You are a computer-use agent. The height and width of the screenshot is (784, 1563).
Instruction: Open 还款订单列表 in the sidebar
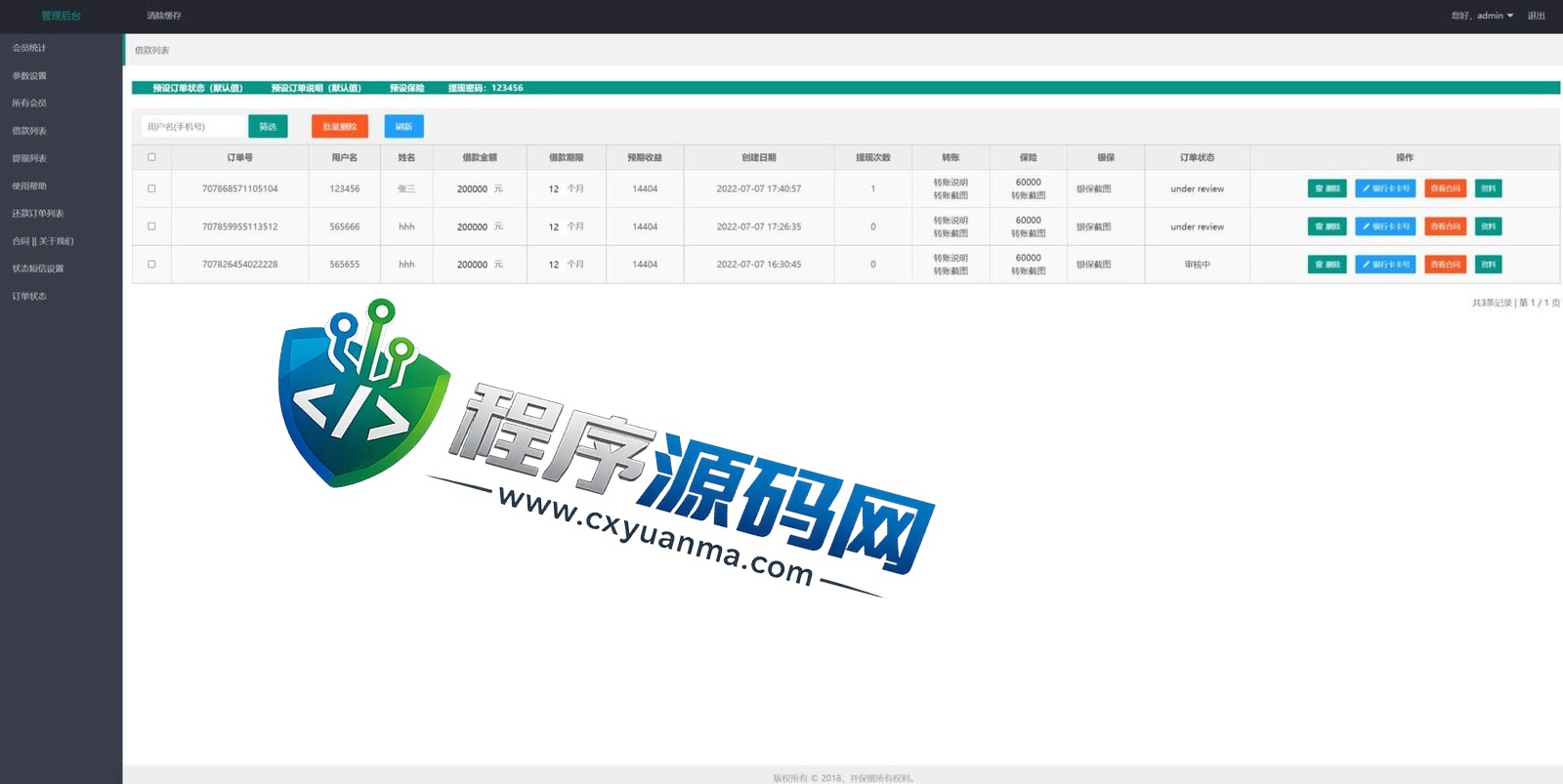coord(37,214)
